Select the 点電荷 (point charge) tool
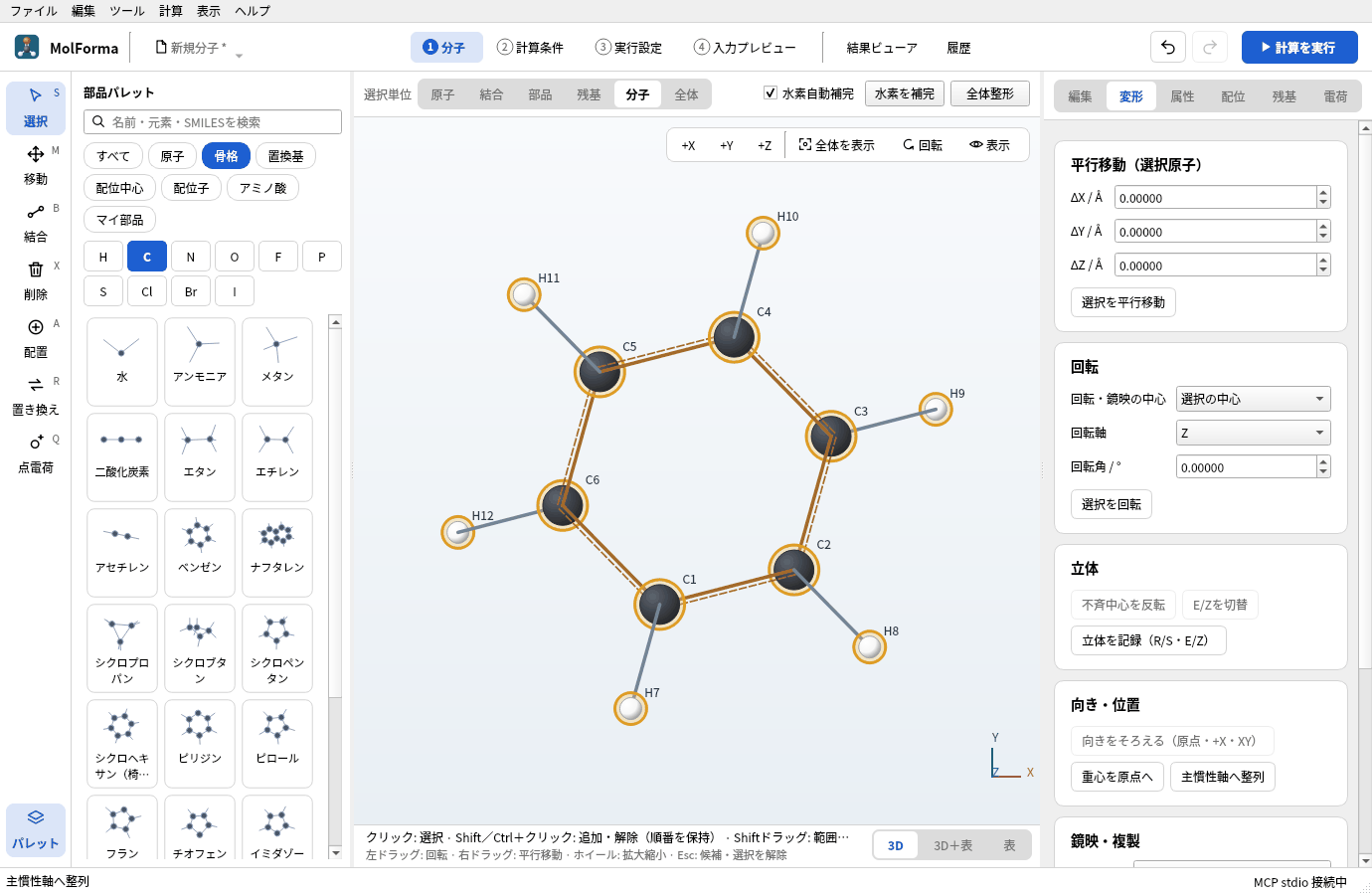 (36, 453)
